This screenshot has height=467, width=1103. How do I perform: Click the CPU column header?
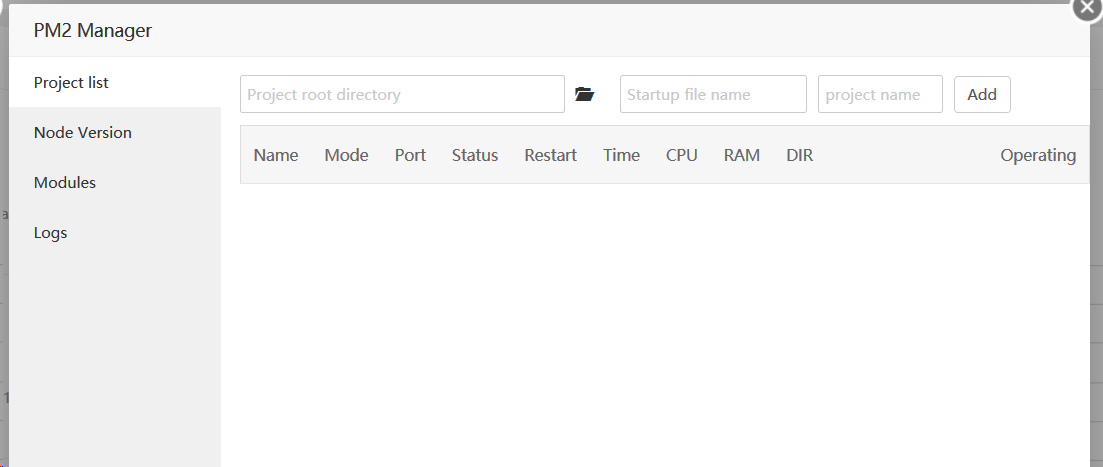(x=682, y=155)
